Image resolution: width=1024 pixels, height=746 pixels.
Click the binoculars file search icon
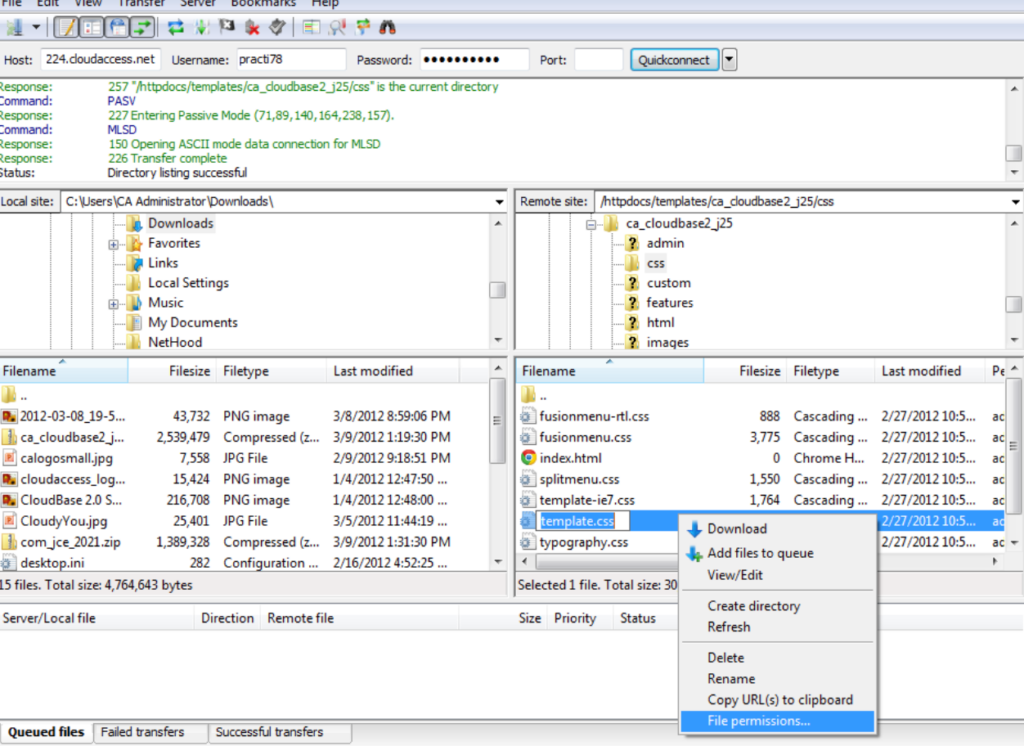[x=388, y=27]
